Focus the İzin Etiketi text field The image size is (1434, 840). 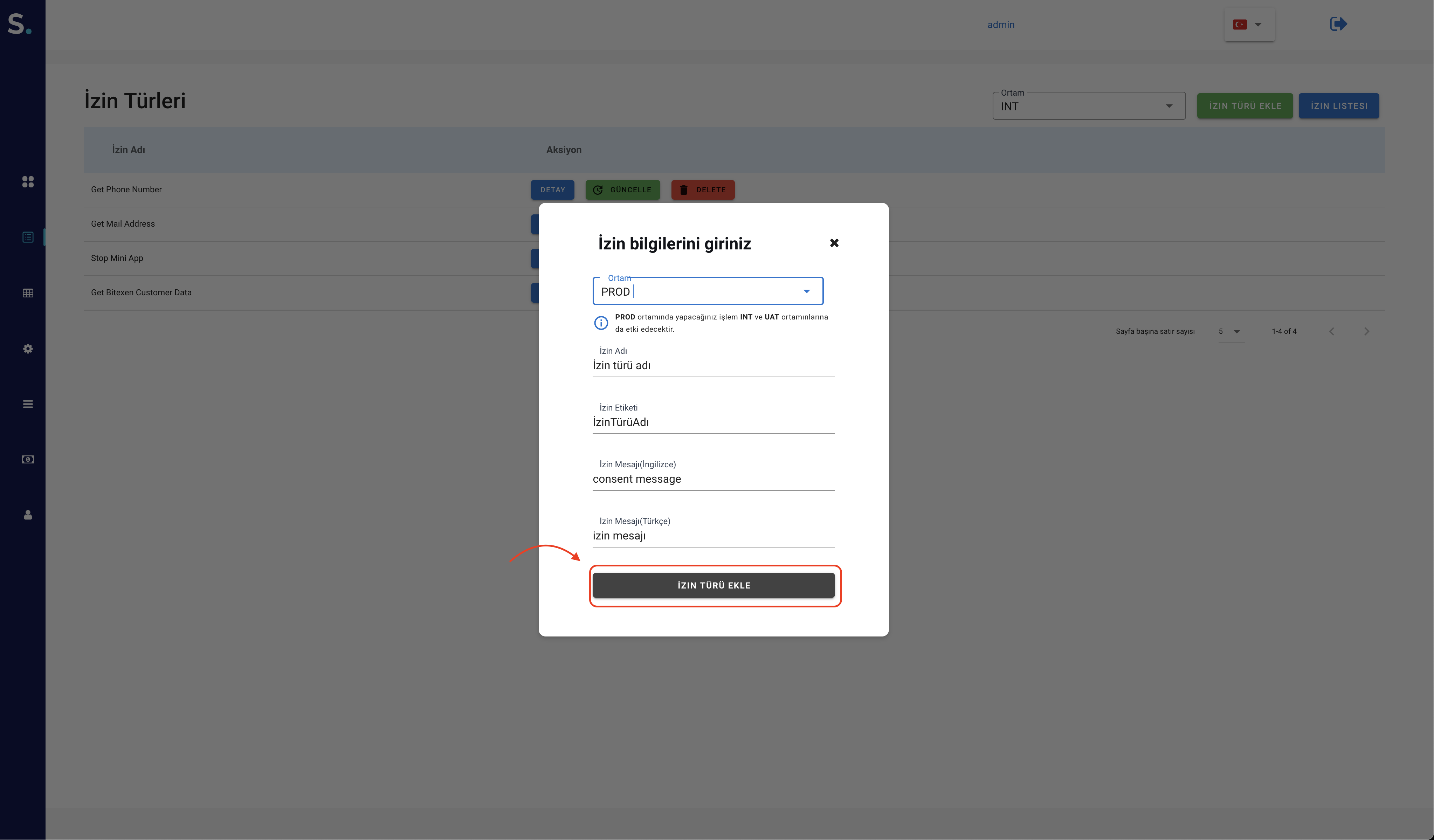pyautogui.click(x=713, y=422)
